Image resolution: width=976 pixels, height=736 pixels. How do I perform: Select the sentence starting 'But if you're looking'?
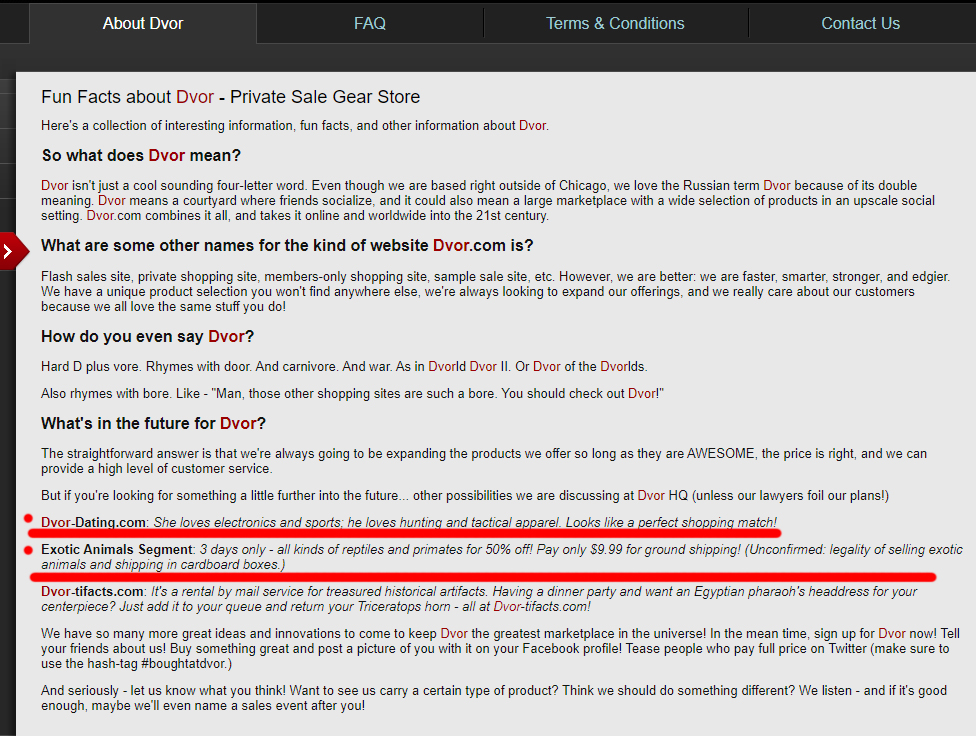465,496
